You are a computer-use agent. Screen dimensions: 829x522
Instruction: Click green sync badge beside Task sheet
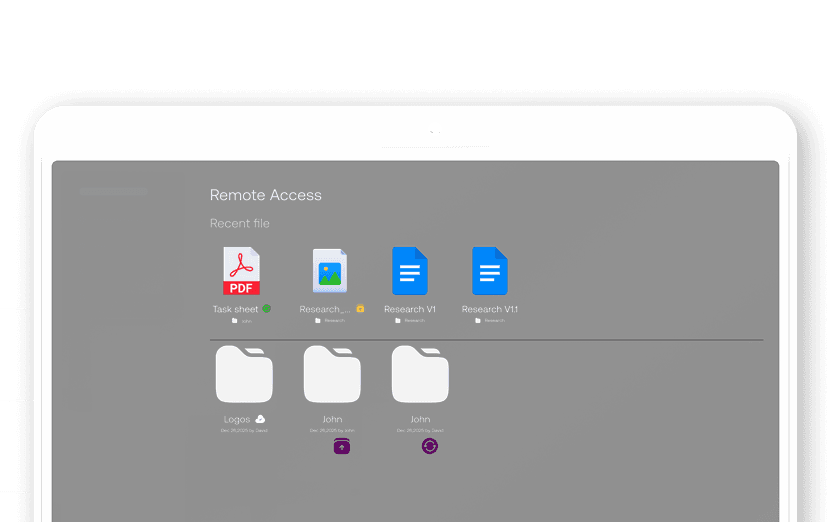(266, 308)
